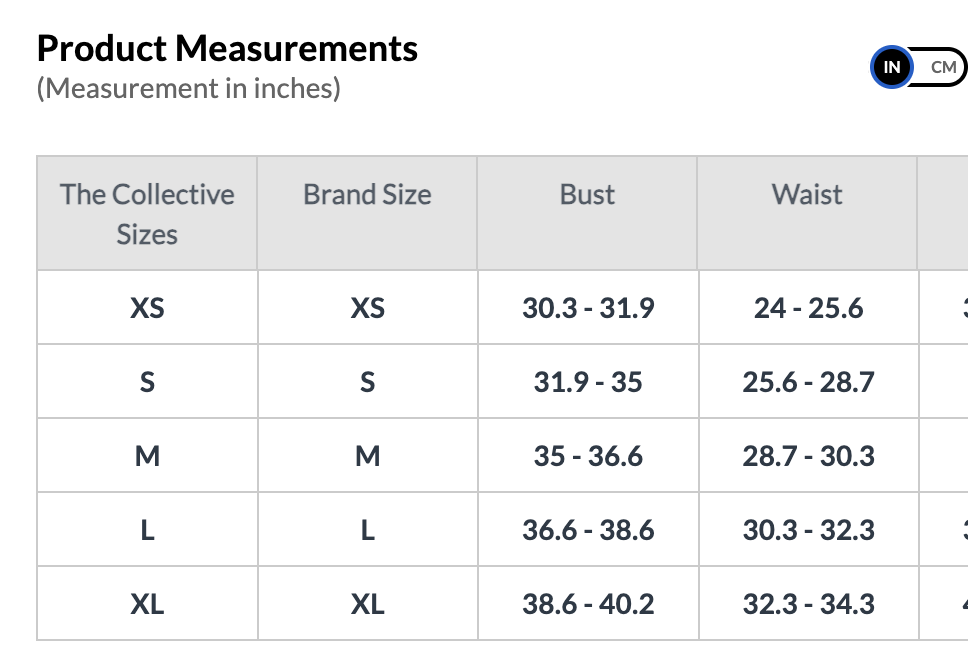This screenshot has height=666, width=968.
Task: Select the XS row Collective size cell
Action: click(x=147, y=308)
